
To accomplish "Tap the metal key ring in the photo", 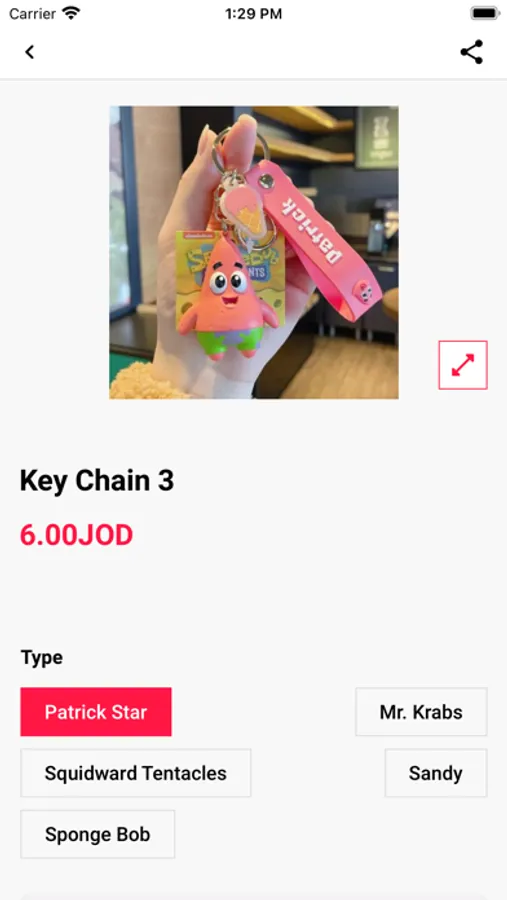I will click(241, 149).
